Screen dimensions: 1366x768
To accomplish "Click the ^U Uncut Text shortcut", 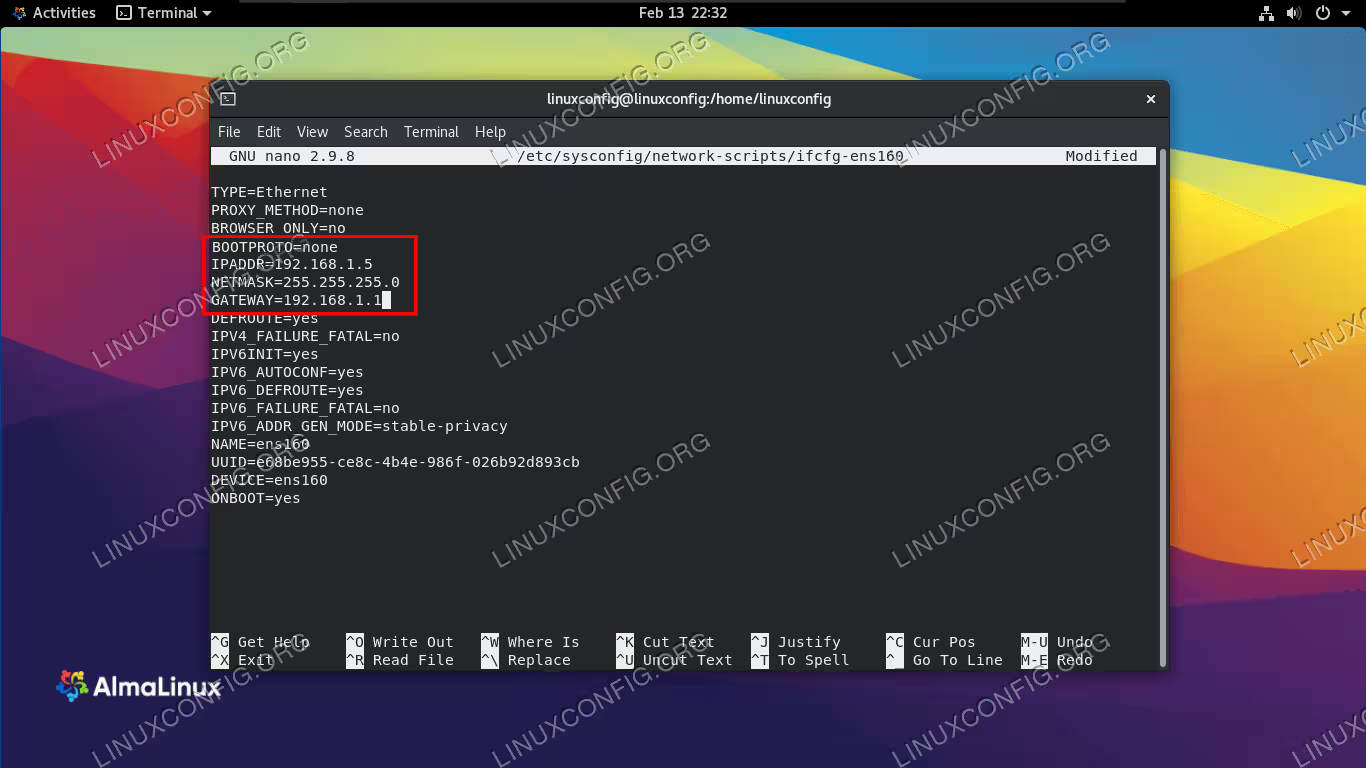I will pyautogui.click(x=674, y=660).
